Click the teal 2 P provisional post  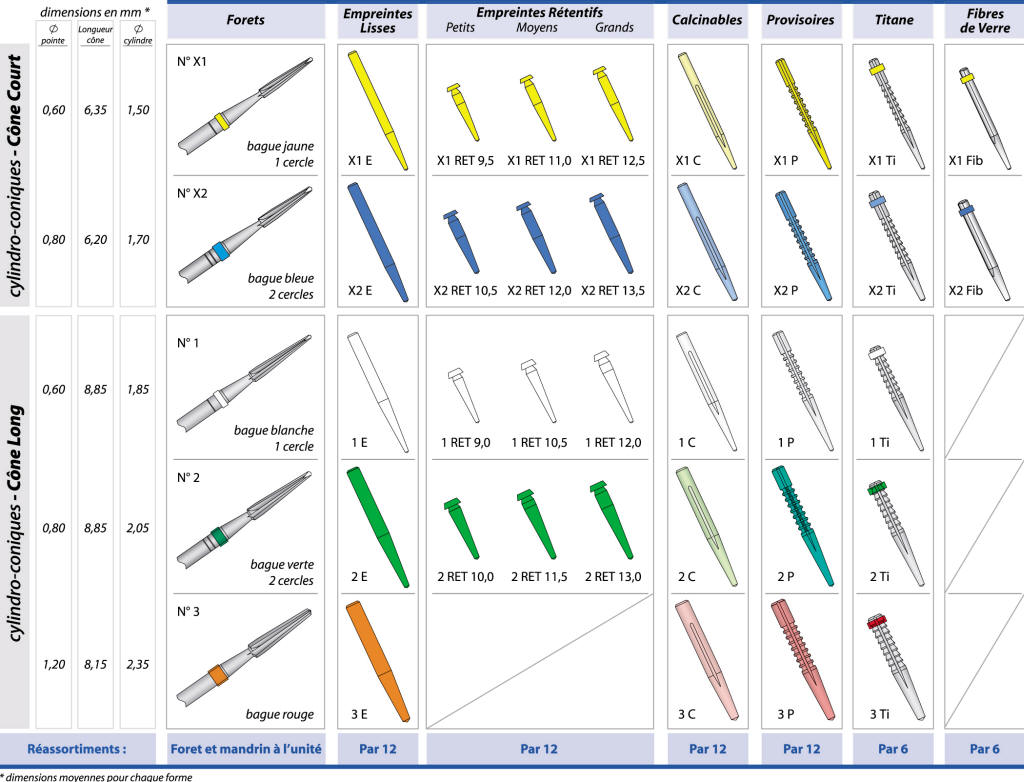point(801,526)
